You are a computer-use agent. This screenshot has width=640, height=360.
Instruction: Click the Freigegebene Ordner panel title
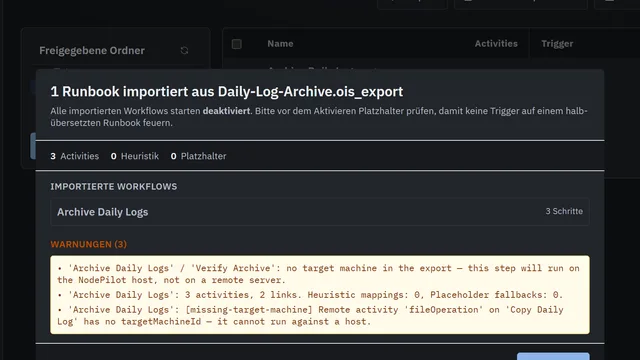[92, 50]
